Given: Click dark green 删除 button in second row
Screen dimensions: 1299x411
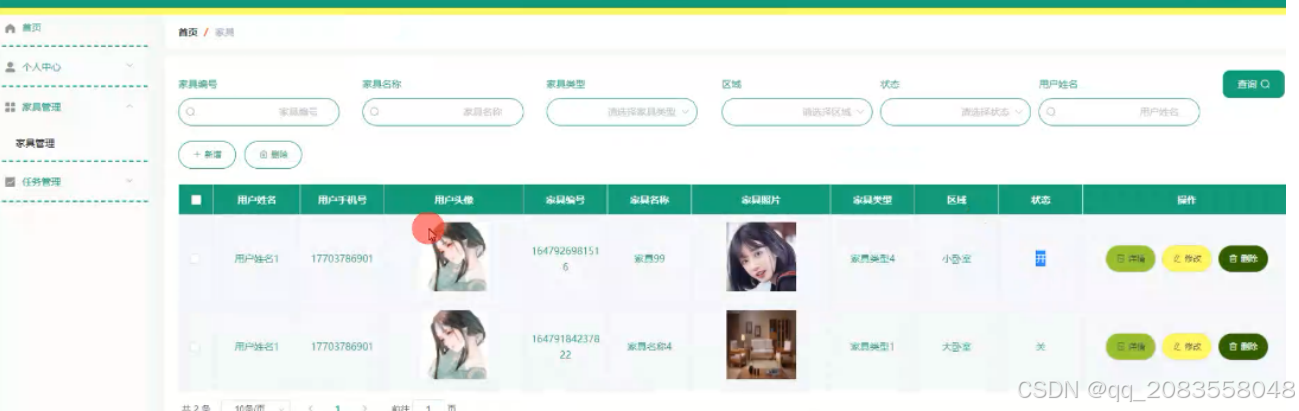Looking at the screenshot, I should click(1243, 347).
